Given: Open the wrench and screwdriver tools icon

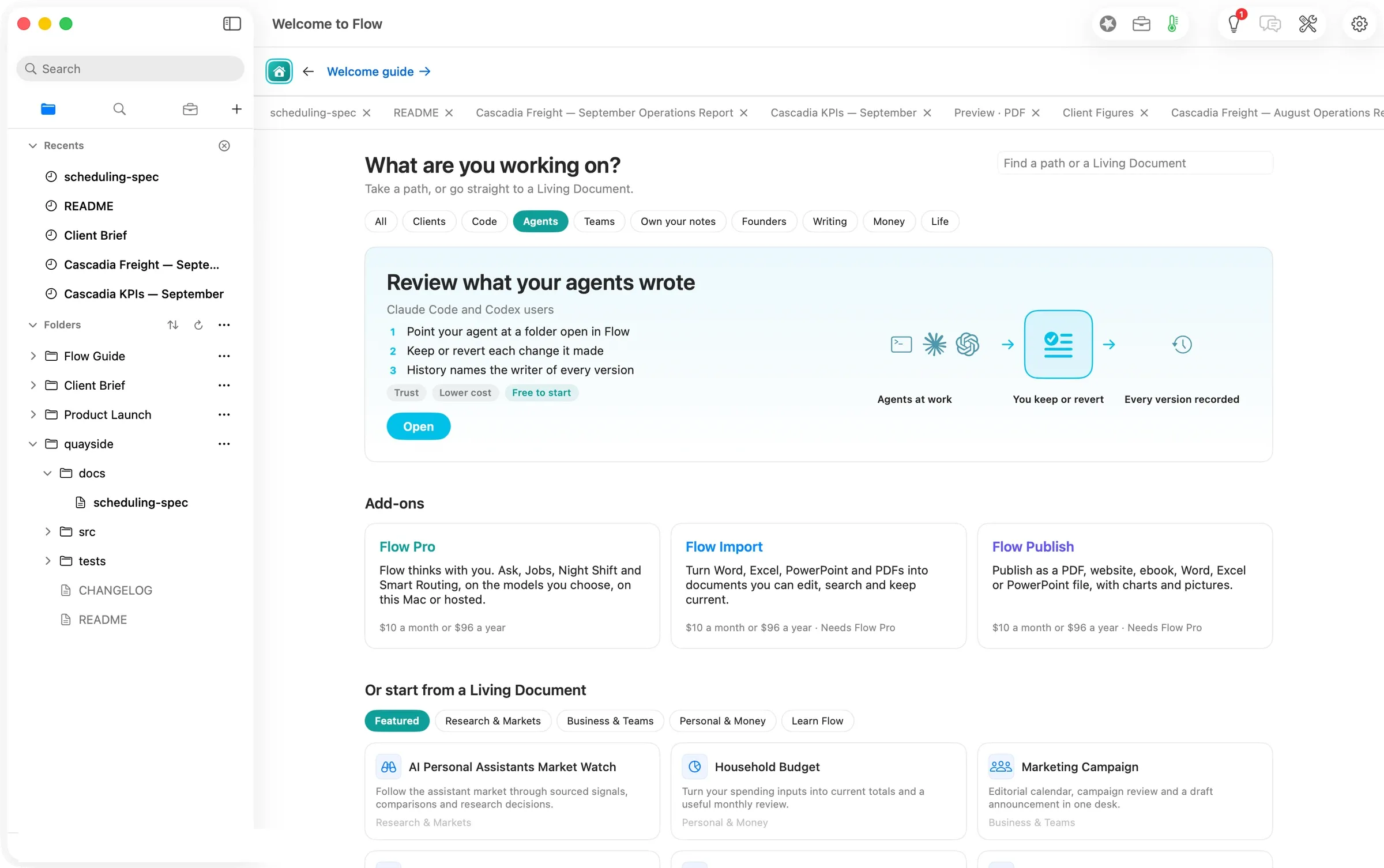Looking at the screenshot, I should [1307, 24].
